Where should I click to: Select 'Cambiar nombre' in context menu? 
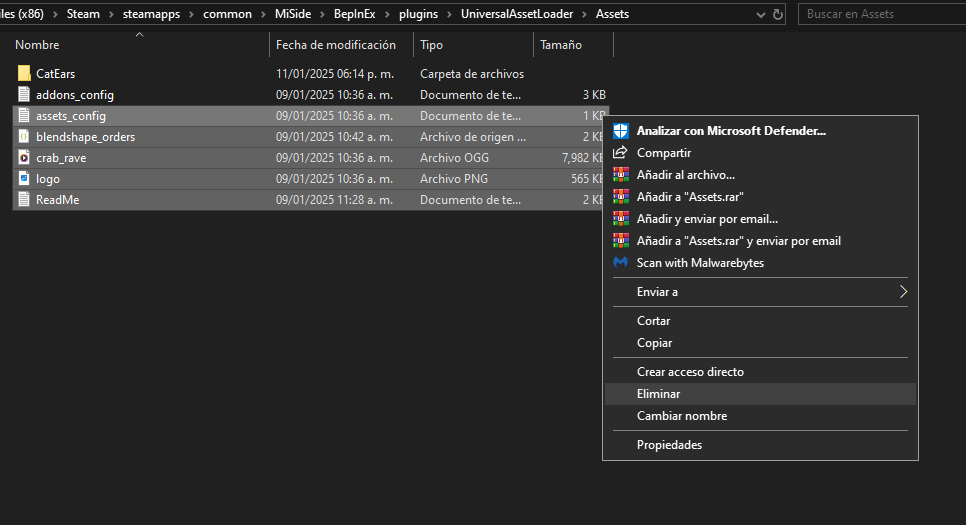[681, 416]
